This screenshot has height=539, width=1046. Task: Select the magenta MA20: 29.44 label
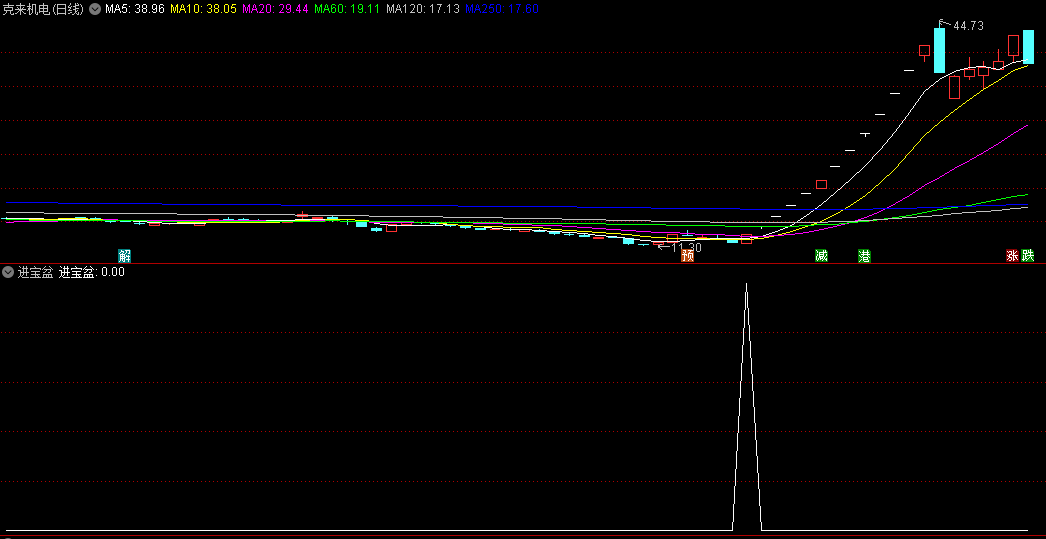(x=275, y=9)
